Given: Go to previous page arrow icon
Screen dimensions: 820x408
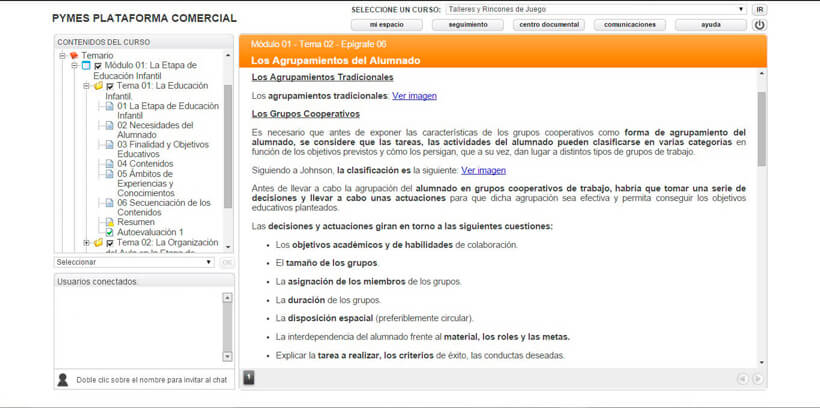Looking at the screenshot, I should coord(742,379).
